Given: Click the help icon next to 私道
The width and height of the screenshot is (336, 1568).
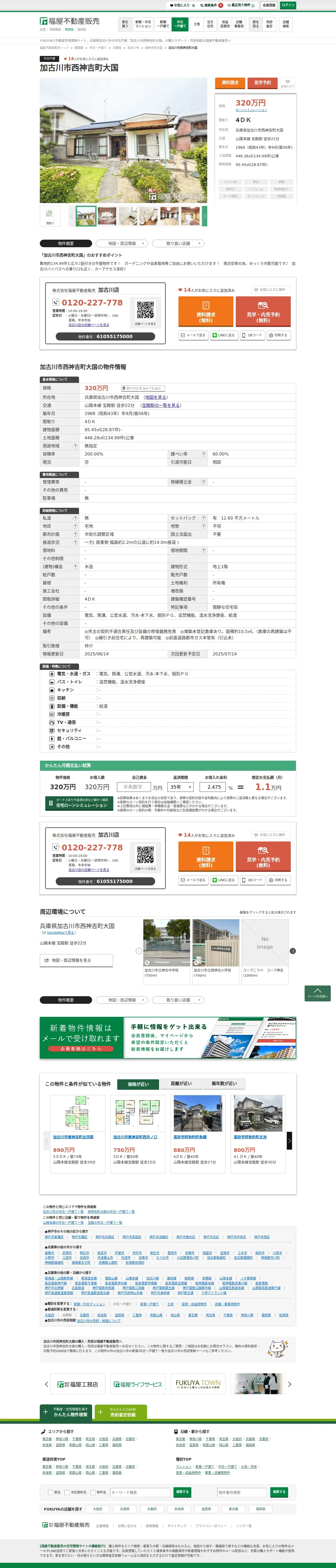Looking at the screenshot, I should click(76, 518).
